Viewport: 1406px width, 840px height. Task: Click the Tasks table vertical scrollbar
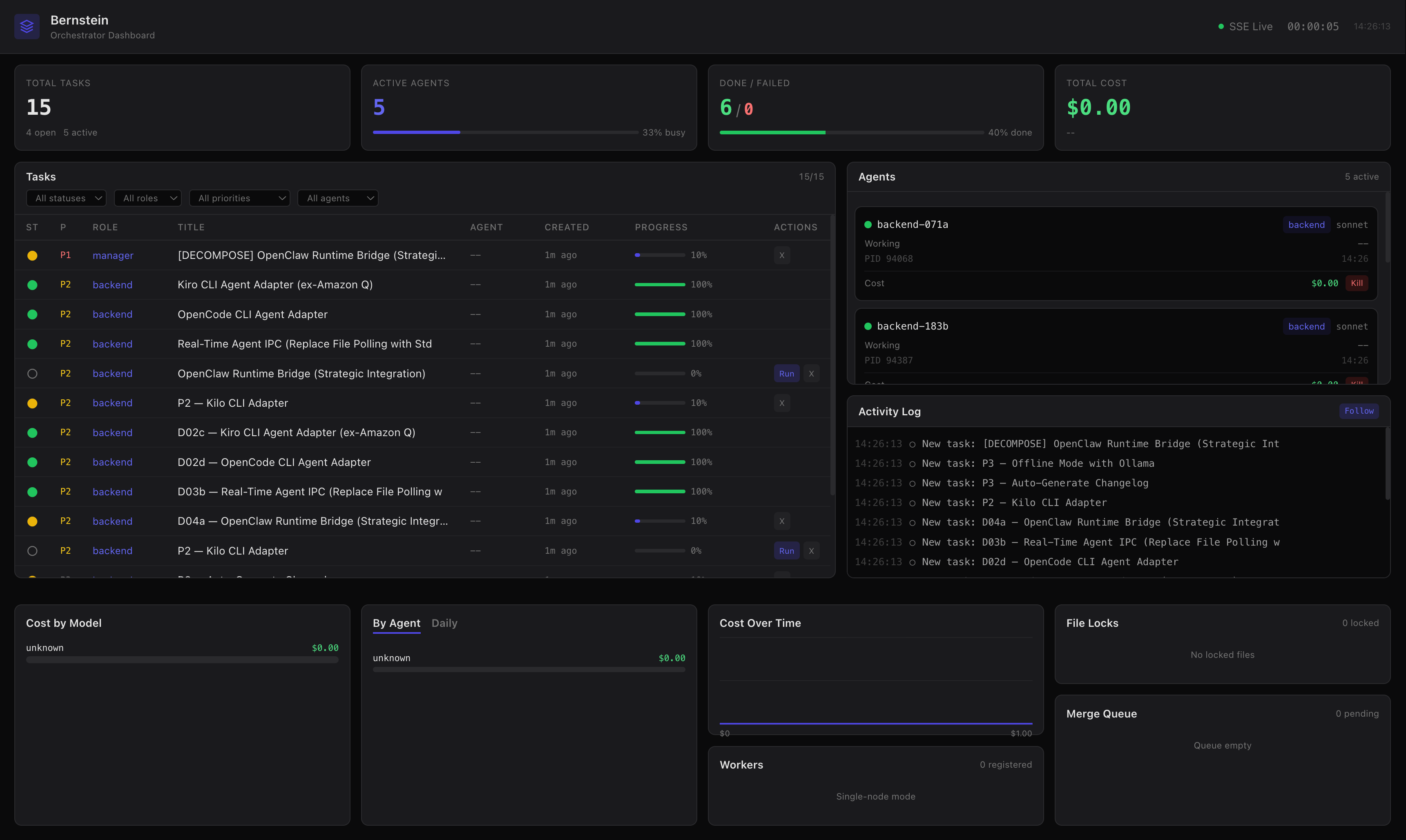(x=832, y=355)
